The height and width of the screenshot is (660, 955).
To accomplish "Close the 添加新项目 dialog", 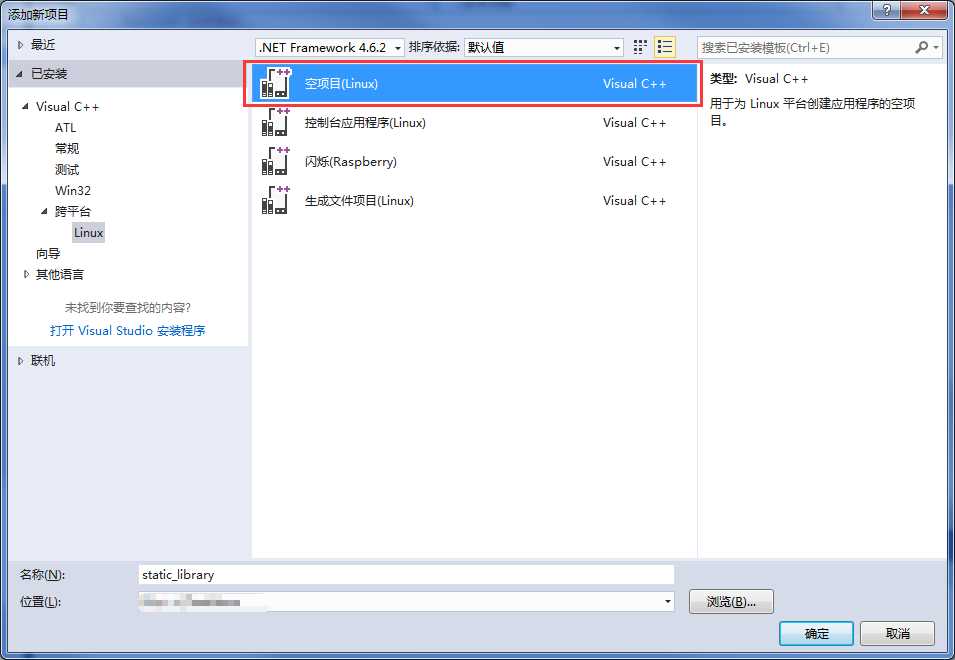I will click(924, 10).
